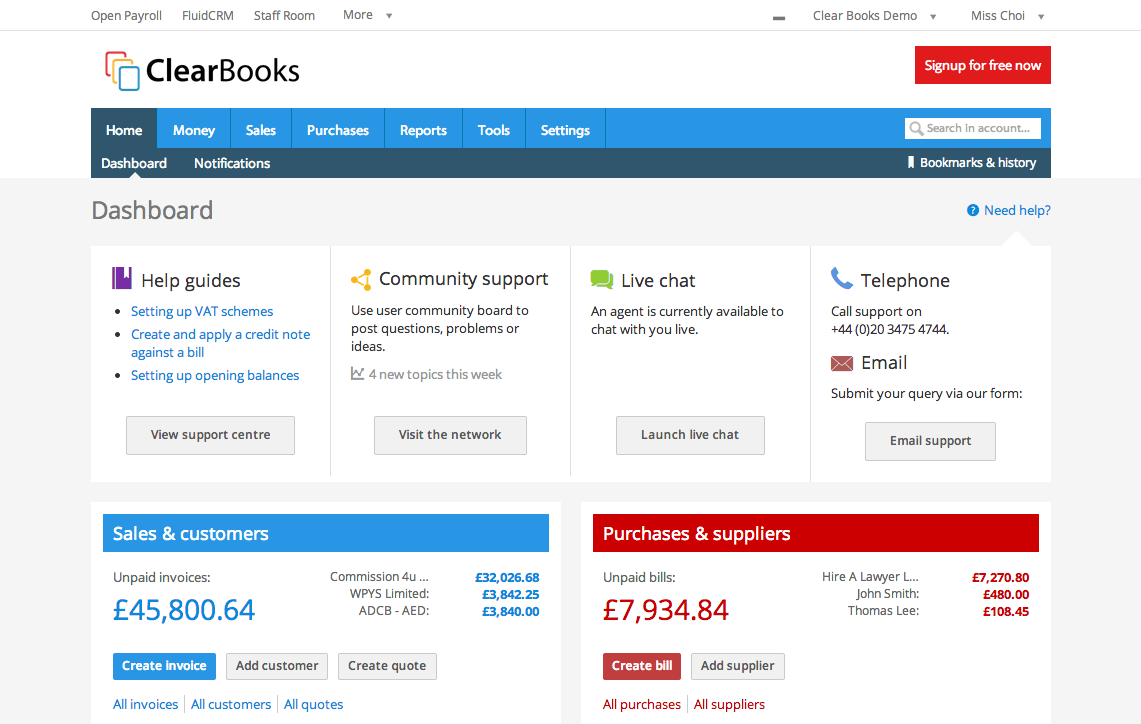The width and height of the screenshot is (1141, 724).
Task: Click the Create bill button
Action: pos(642,666)
